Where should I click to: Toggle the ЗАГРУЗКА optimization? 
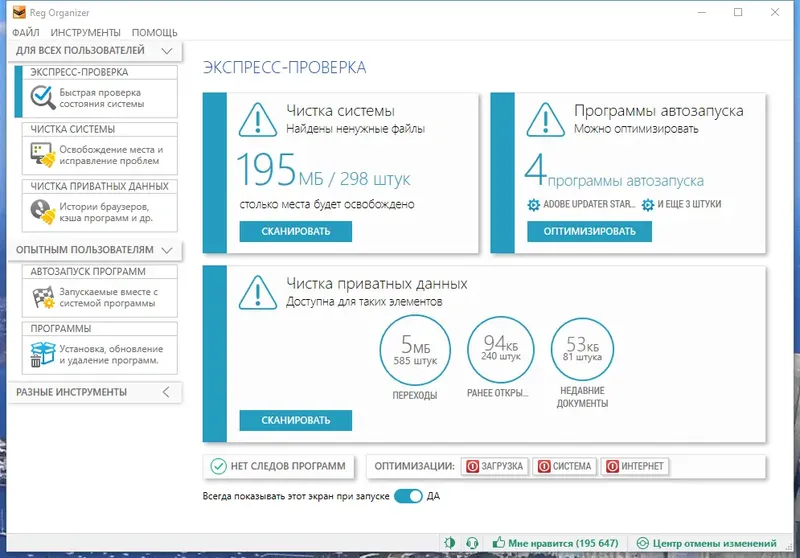(x=494, y=466)
